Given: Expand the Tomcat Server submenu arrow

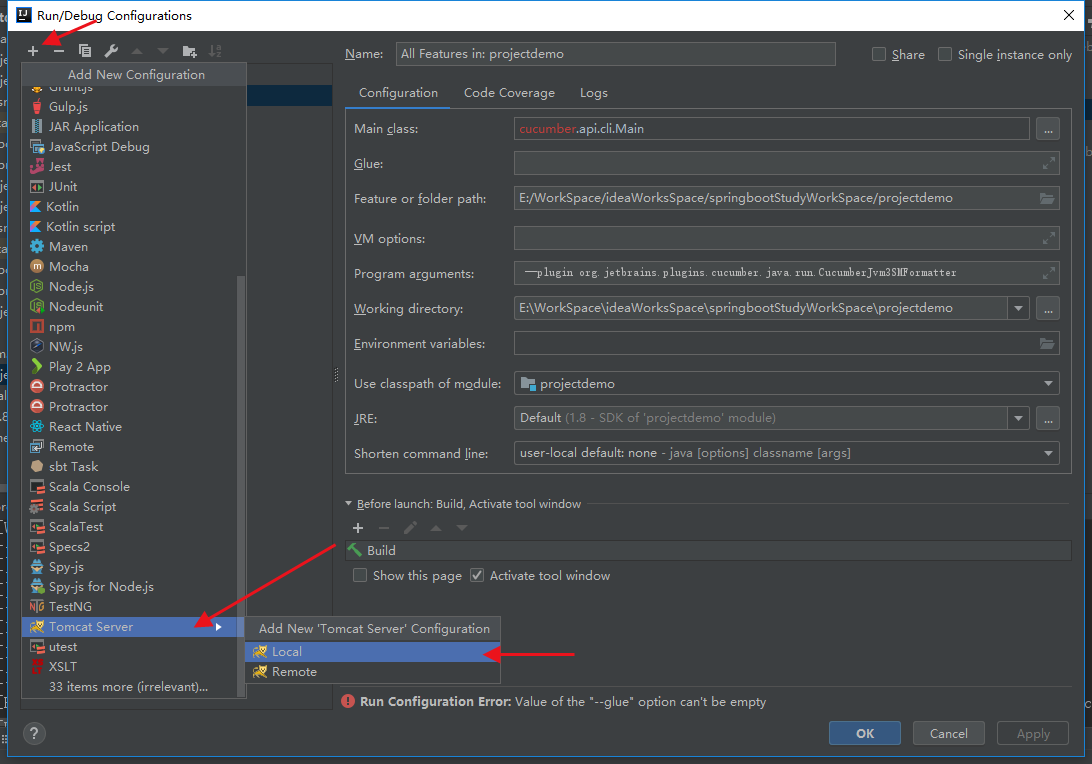Looking at the screenshot, I should point(219,627).
